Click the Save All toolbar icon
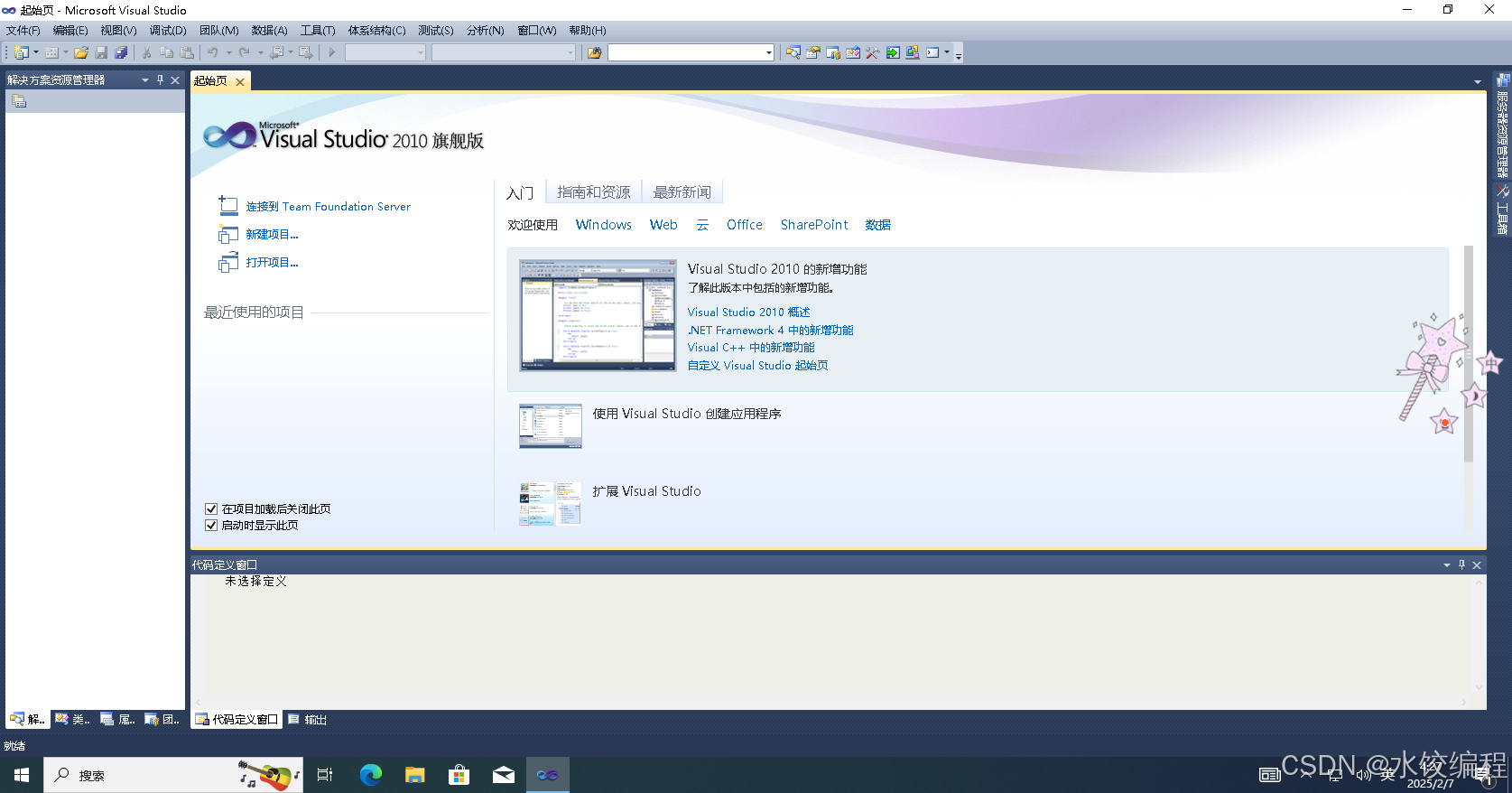Screen dimensions: 1512x793 (x=121, y=52)
